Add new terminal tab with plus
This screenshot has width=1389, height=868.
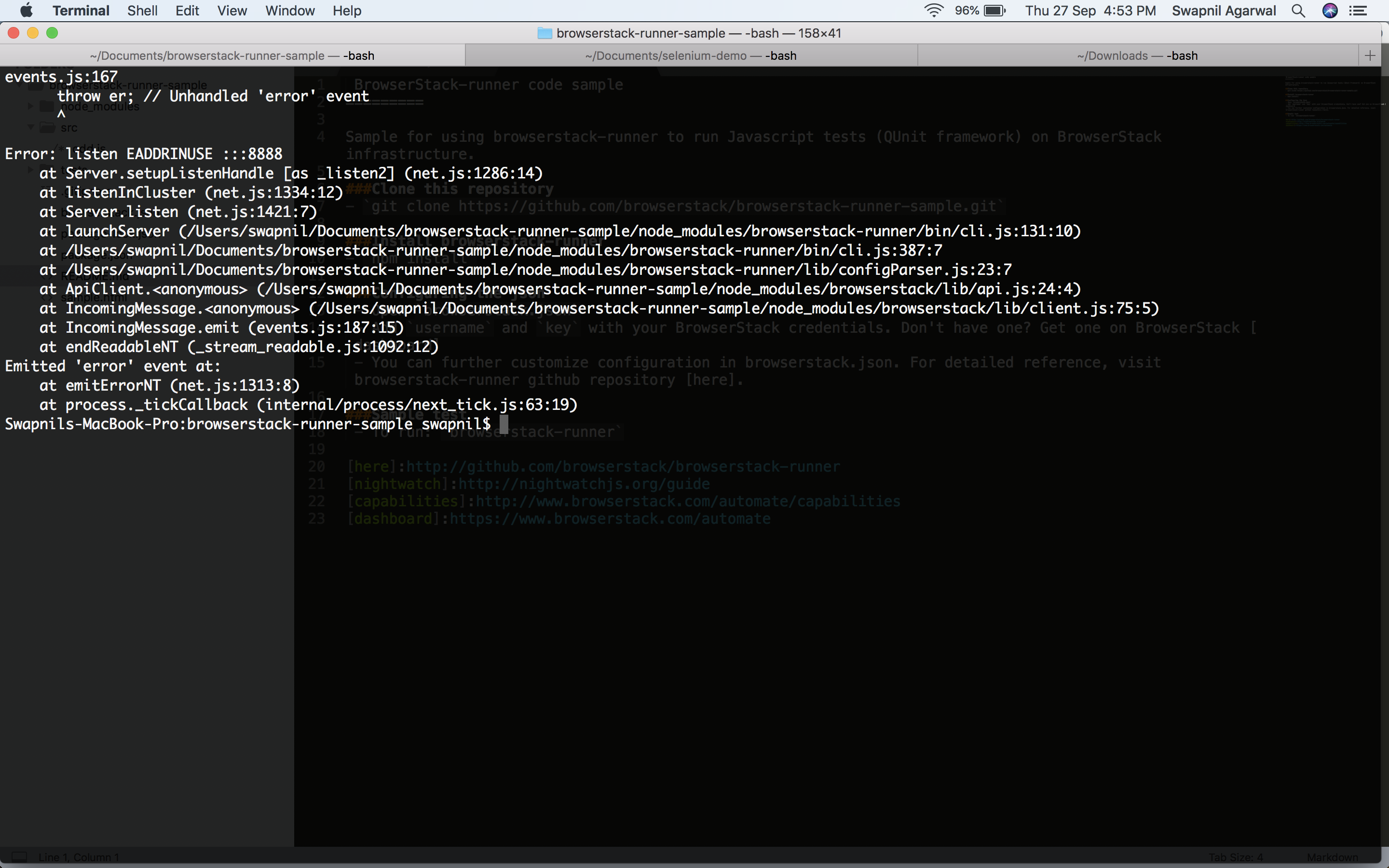coord(1370,55)
